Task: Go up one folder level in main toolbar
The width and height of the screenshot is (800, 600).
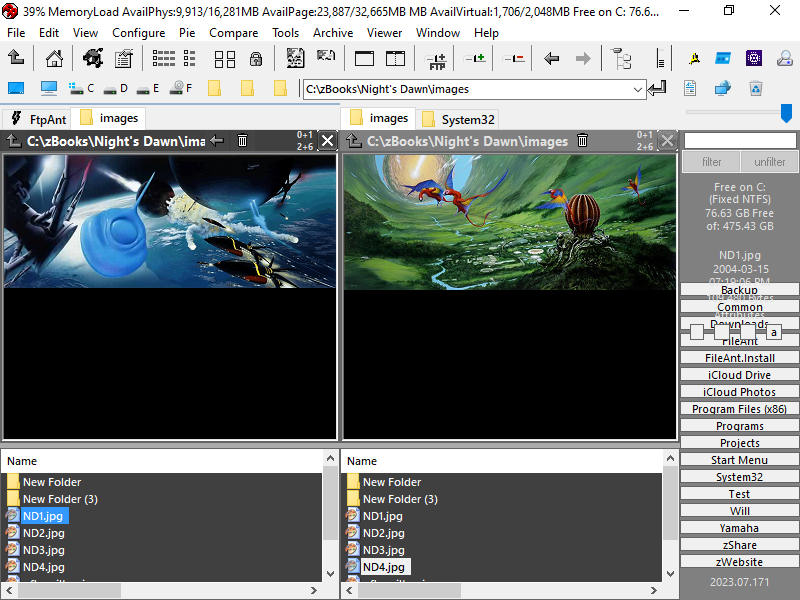Action: (x=16, y=58)
